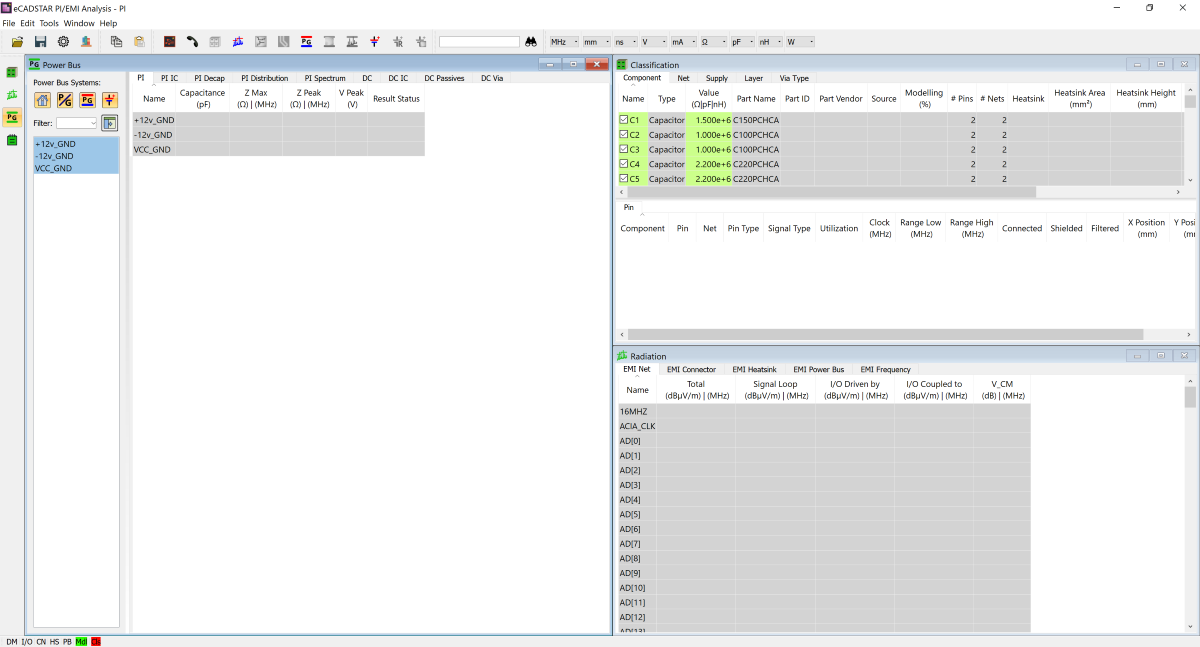The image size is (1200, 647).
Task: Switch to the EMI Frequency tab
Action: point(885,369)
